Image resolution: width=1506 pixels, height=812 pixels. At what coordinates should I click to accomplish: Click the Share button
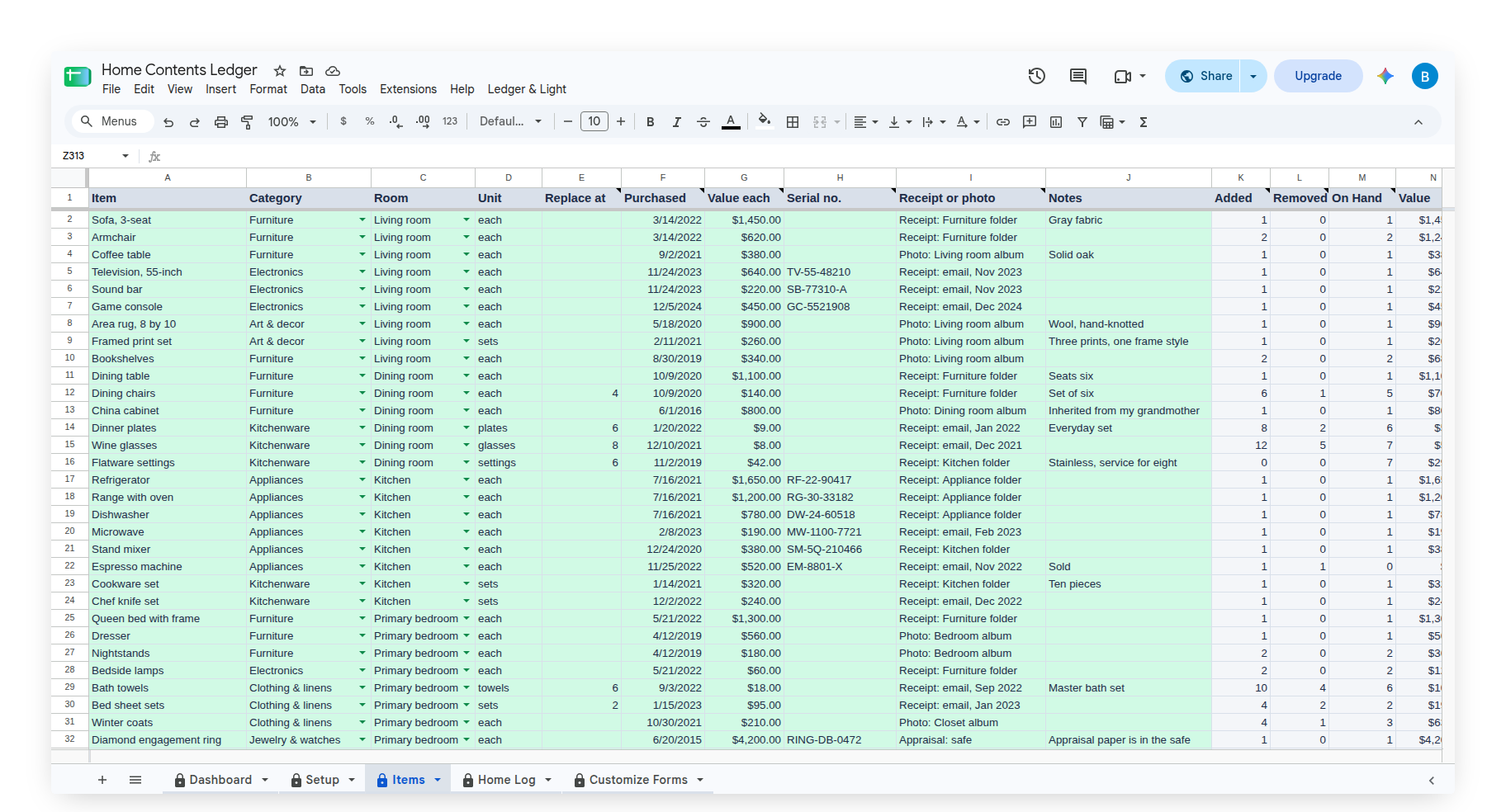click(1204, 76)
